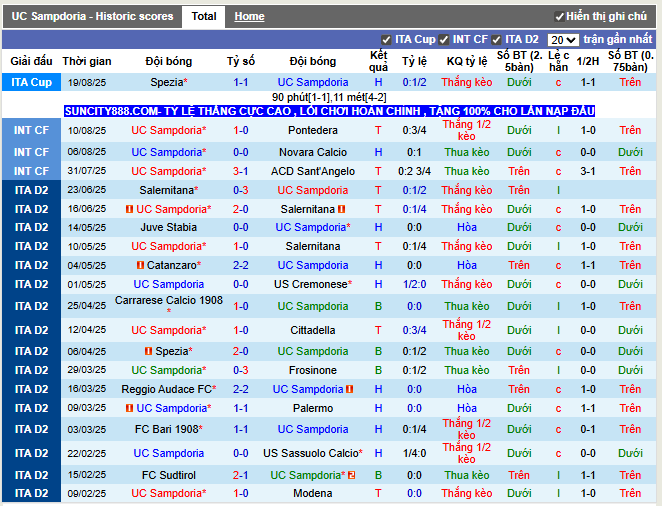The image size is (662, 506).
Task: Click the Giải đấu column header
Action: 32,61
